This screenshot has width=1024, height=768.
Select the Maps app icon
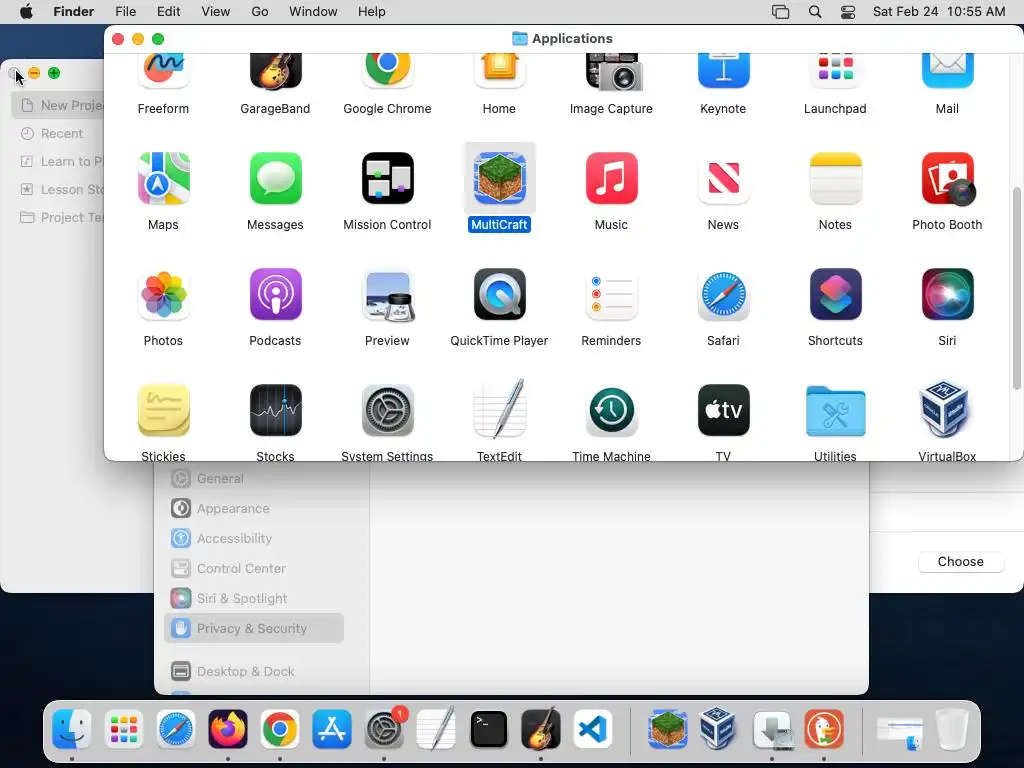(163, 178)
